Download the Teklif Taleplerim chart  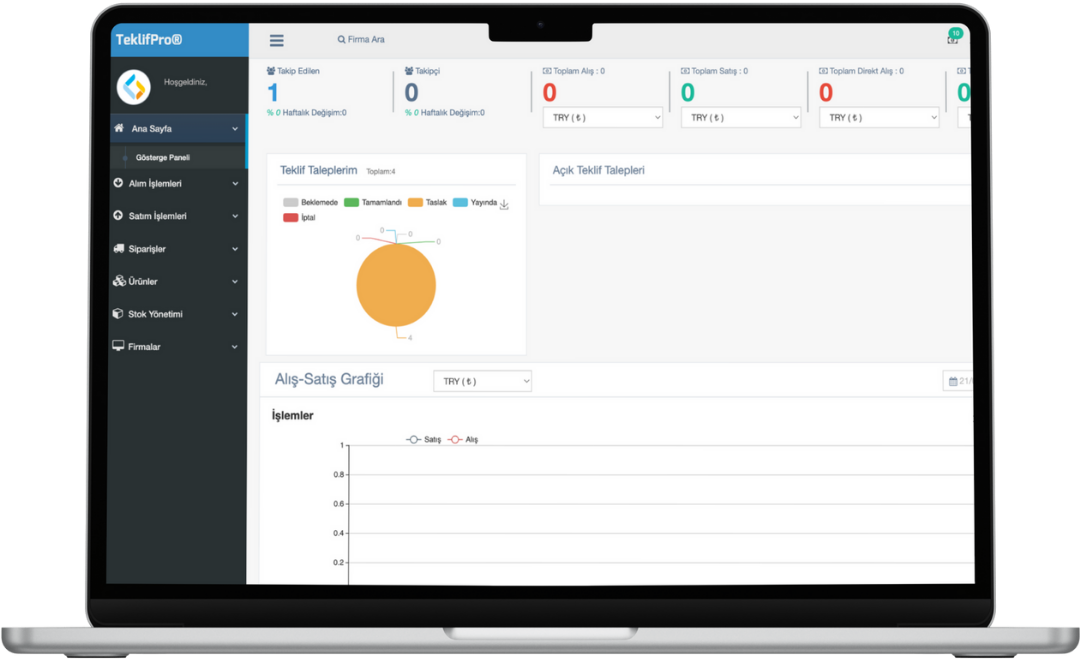pyautogui.click(x=504, y=204)
